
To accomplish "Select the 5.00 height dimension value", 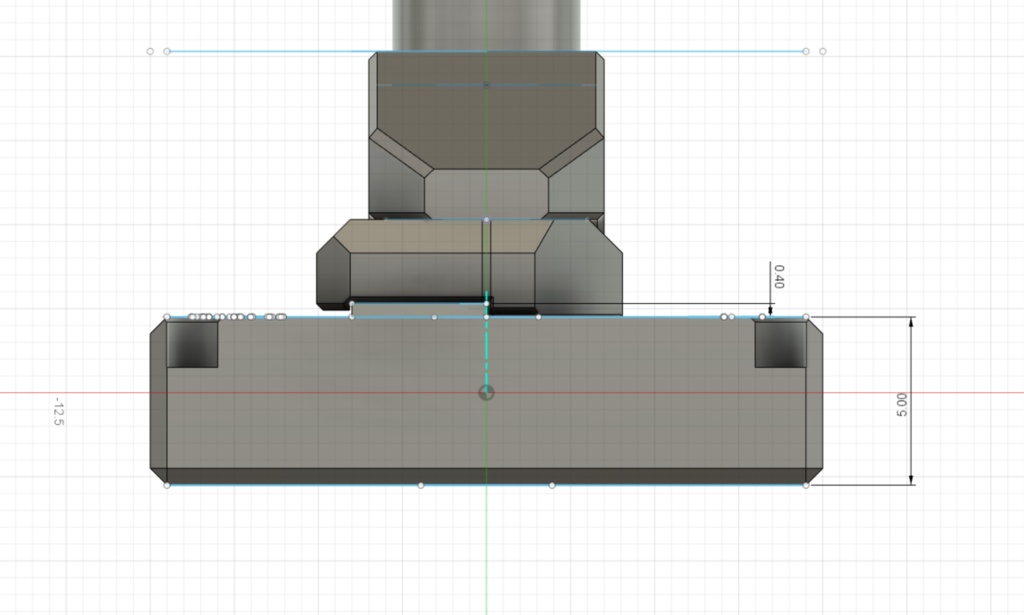I will pos(902,405).
